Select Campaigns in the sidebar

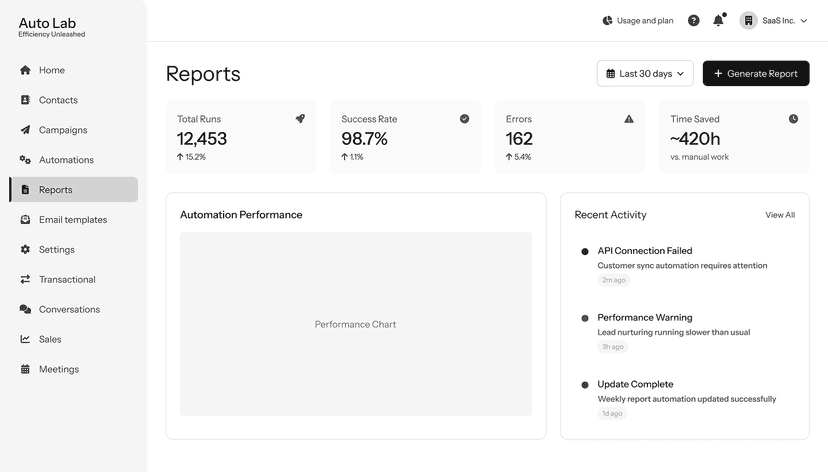pyautogui.click(x=73, y=130)
